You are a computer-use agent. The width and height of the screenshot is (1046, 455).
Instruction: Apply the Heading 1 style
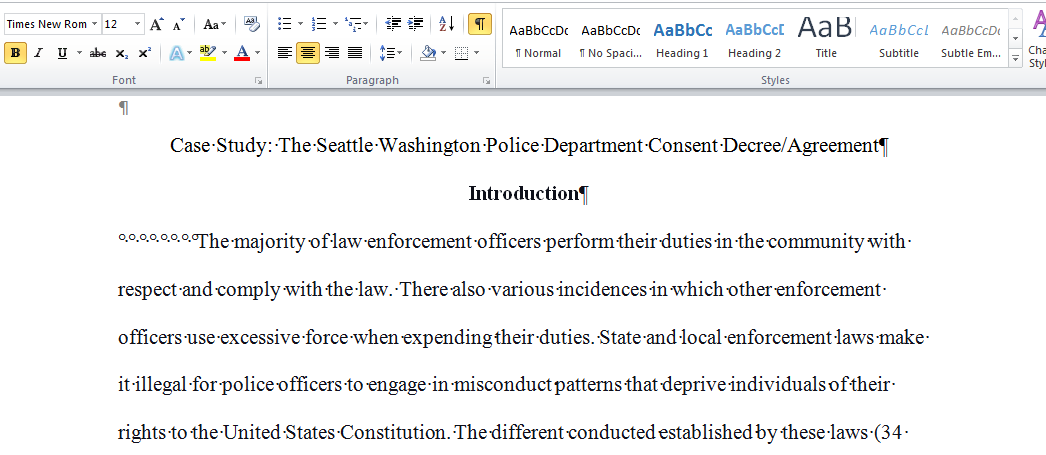(682, 40)
